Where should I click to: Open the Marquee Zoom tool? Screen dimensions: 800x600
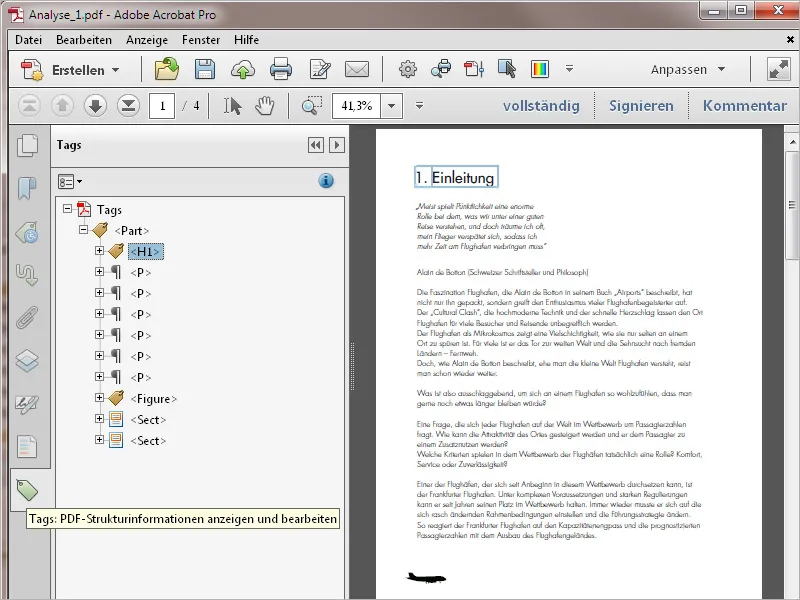tap(309, 104)
